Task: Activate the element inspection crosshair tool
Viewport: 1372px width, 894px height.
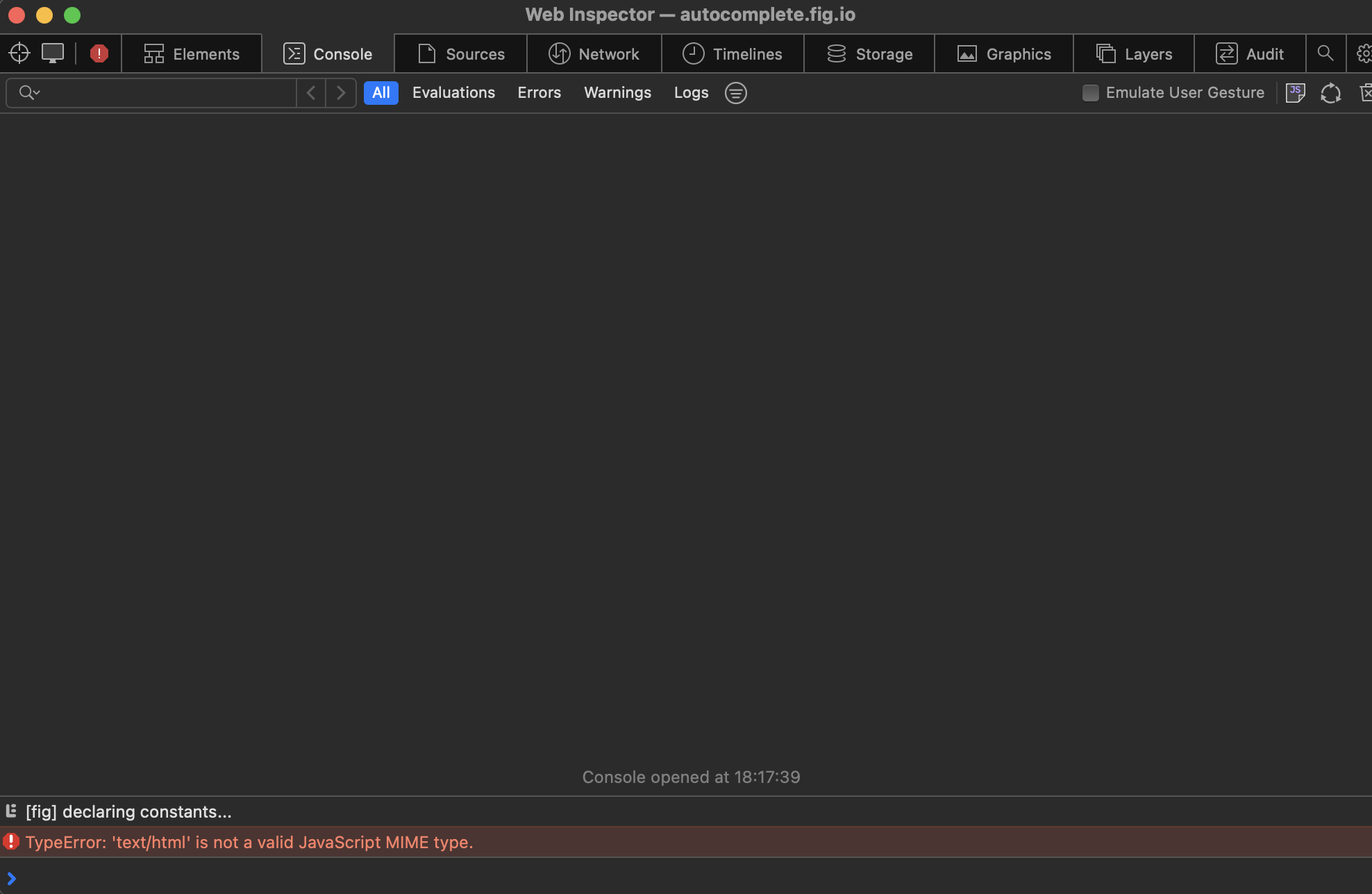Action: tap(19, 53)
